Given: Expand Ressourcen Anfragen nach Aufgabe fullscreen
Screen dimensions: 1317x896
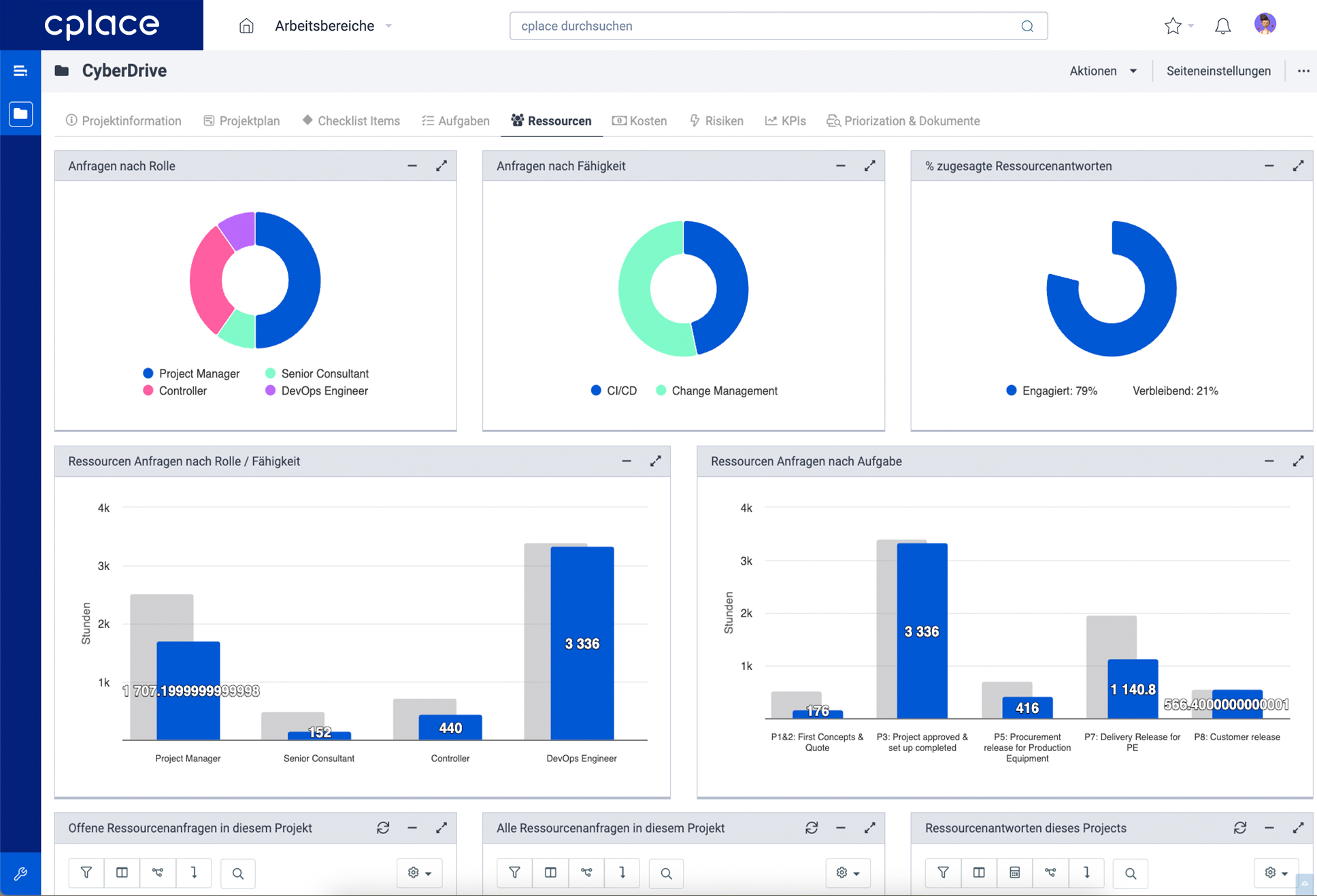Looking at the screenshot, I should tap(1299, 461).
